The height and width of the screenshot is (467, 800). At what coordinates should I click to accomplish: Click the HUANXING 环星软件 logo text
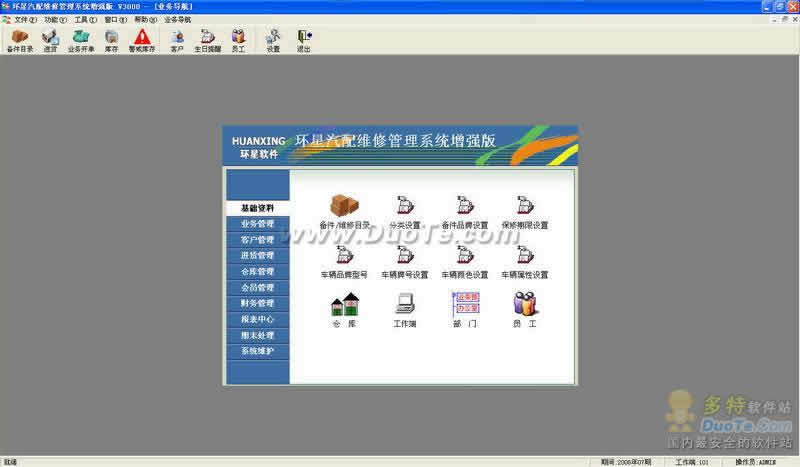[x=259, y=147]
